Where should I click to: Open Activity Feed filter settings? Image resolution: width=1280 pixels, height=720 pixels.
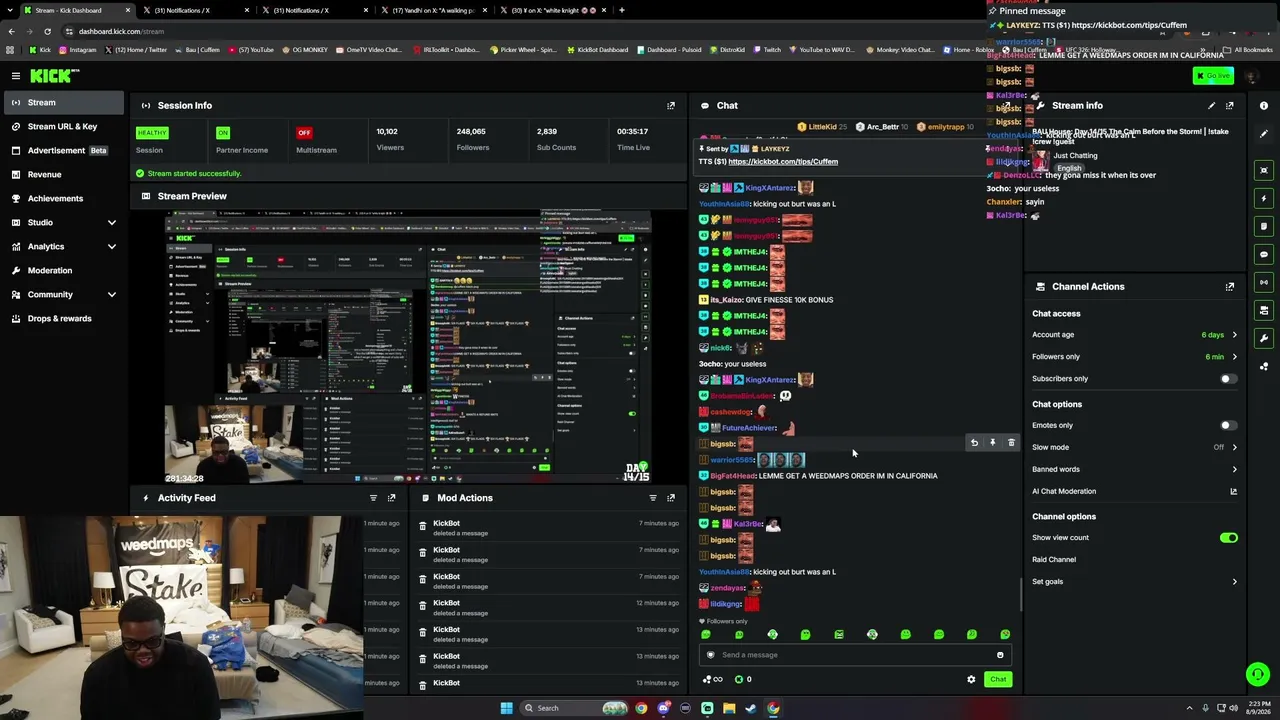tap(373, 497)
